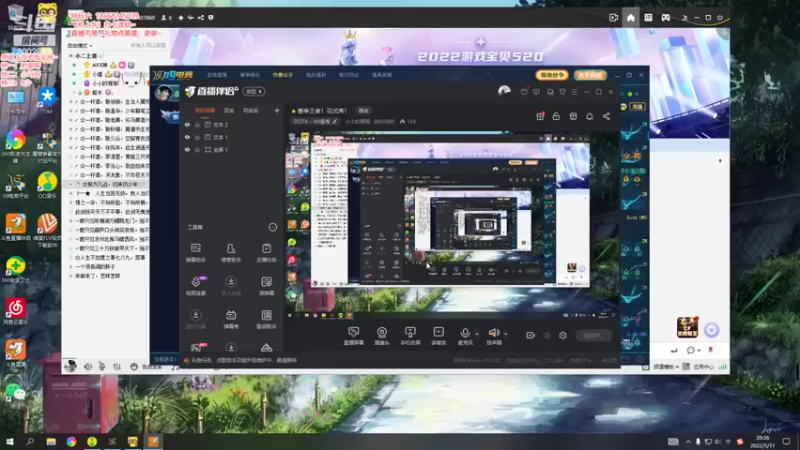The height and width of the screenshot is (450, 800).
Task: Toggle the lock on the 文本 2 source
Action: click(x=197, y=125)
